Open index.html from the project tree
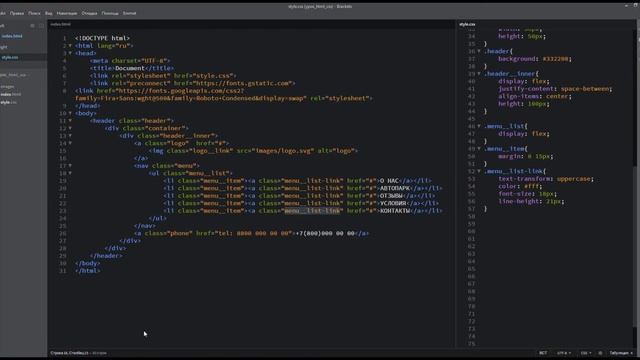640x360 pixels. (x=11, y=94)
